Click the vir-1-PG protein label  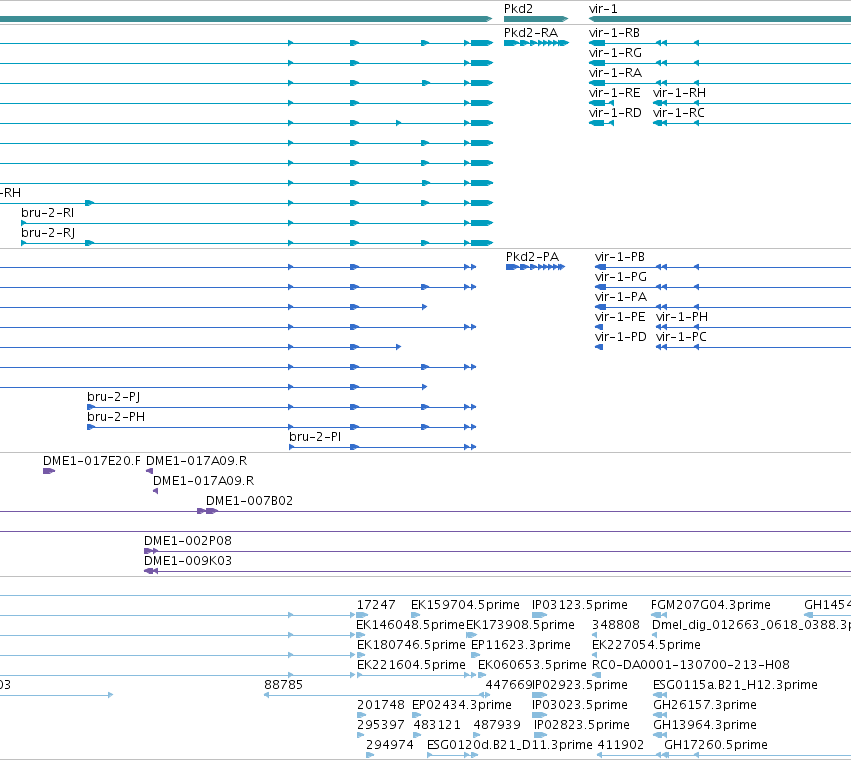[x=621, y=277]
